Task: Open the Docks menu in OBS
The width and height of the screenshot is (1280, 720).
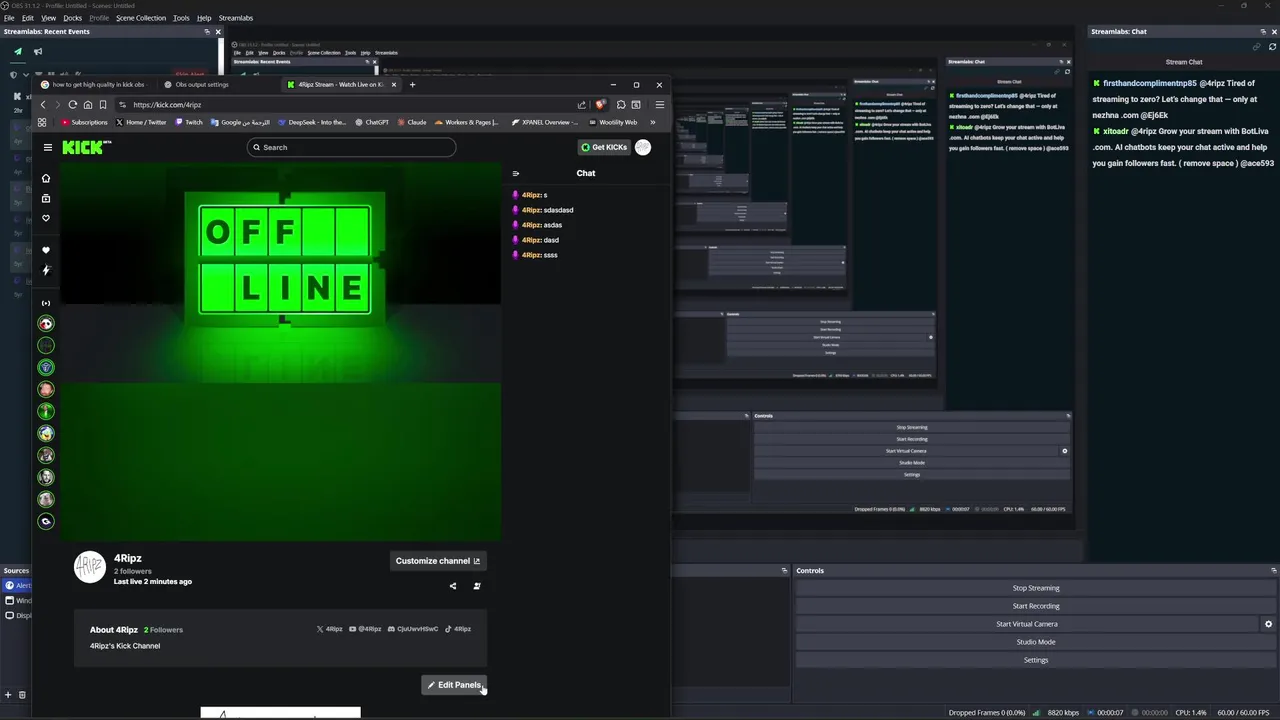Action: [x=72, y=18]
